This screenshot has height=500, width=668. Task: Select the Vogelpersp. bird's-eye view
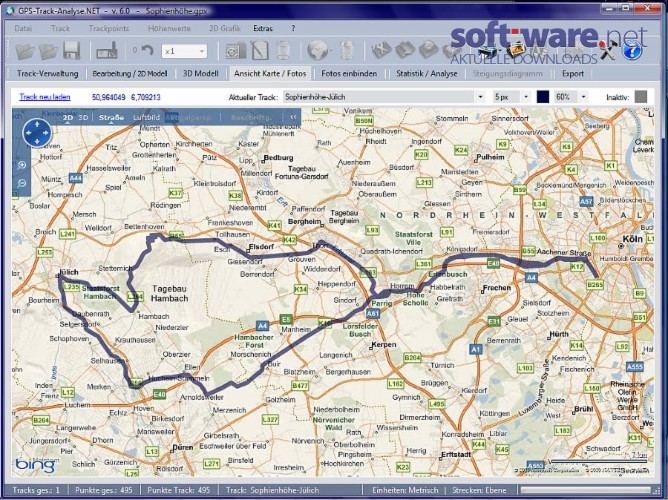(x=188, y=118)
